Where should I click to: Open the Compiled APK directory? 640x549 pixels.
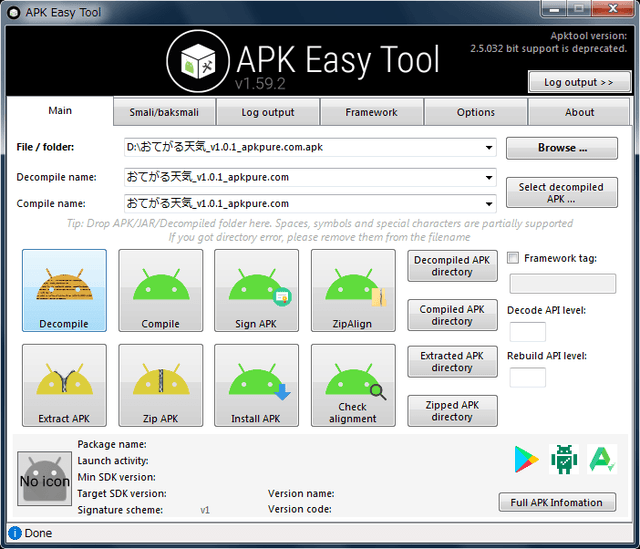452,315
